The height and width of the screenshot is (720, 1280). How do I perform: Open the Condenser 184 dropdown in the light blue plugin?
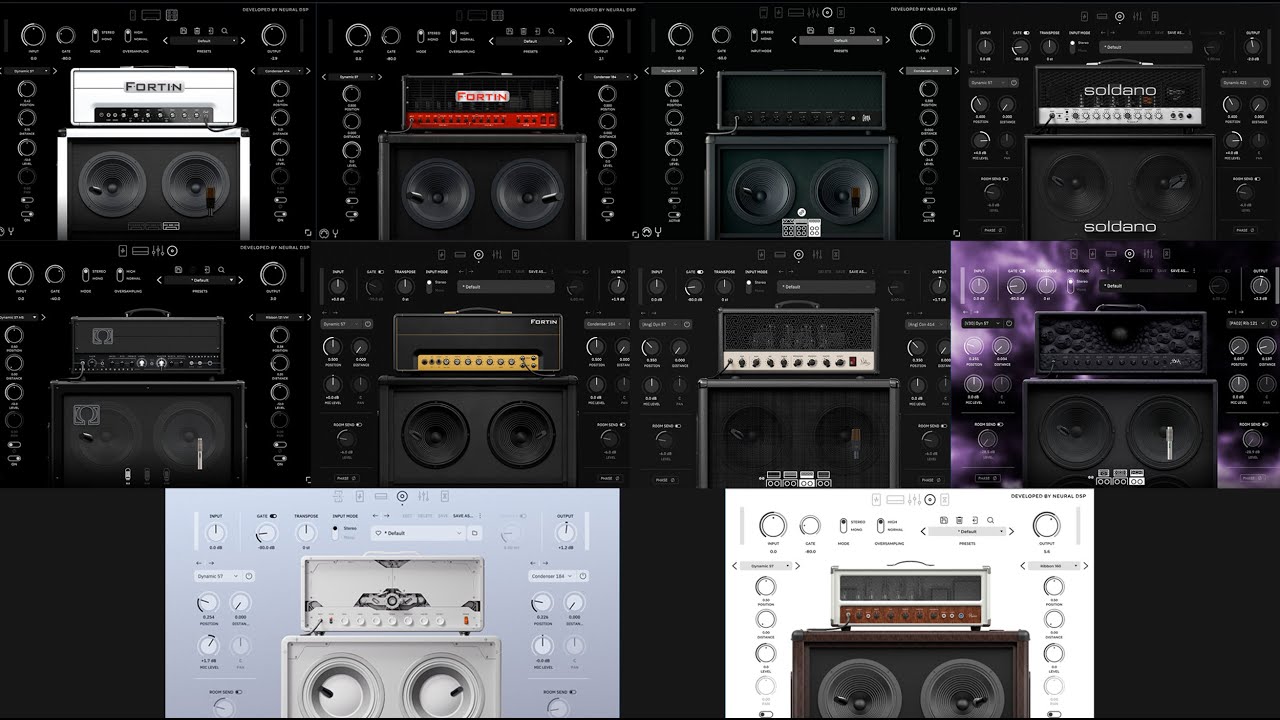click(552, 576)
